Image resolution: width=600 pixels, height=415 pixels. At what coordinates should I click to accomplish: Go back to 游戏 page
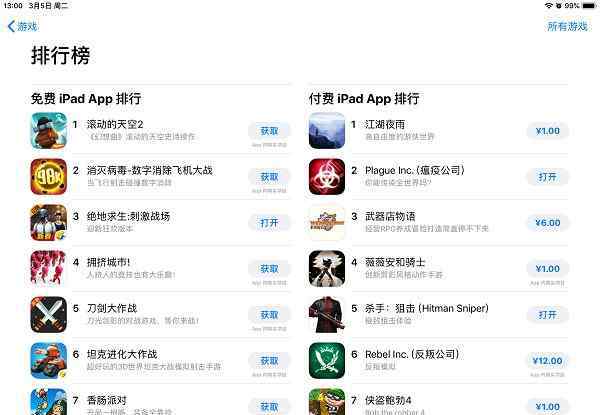pos(23,26)
